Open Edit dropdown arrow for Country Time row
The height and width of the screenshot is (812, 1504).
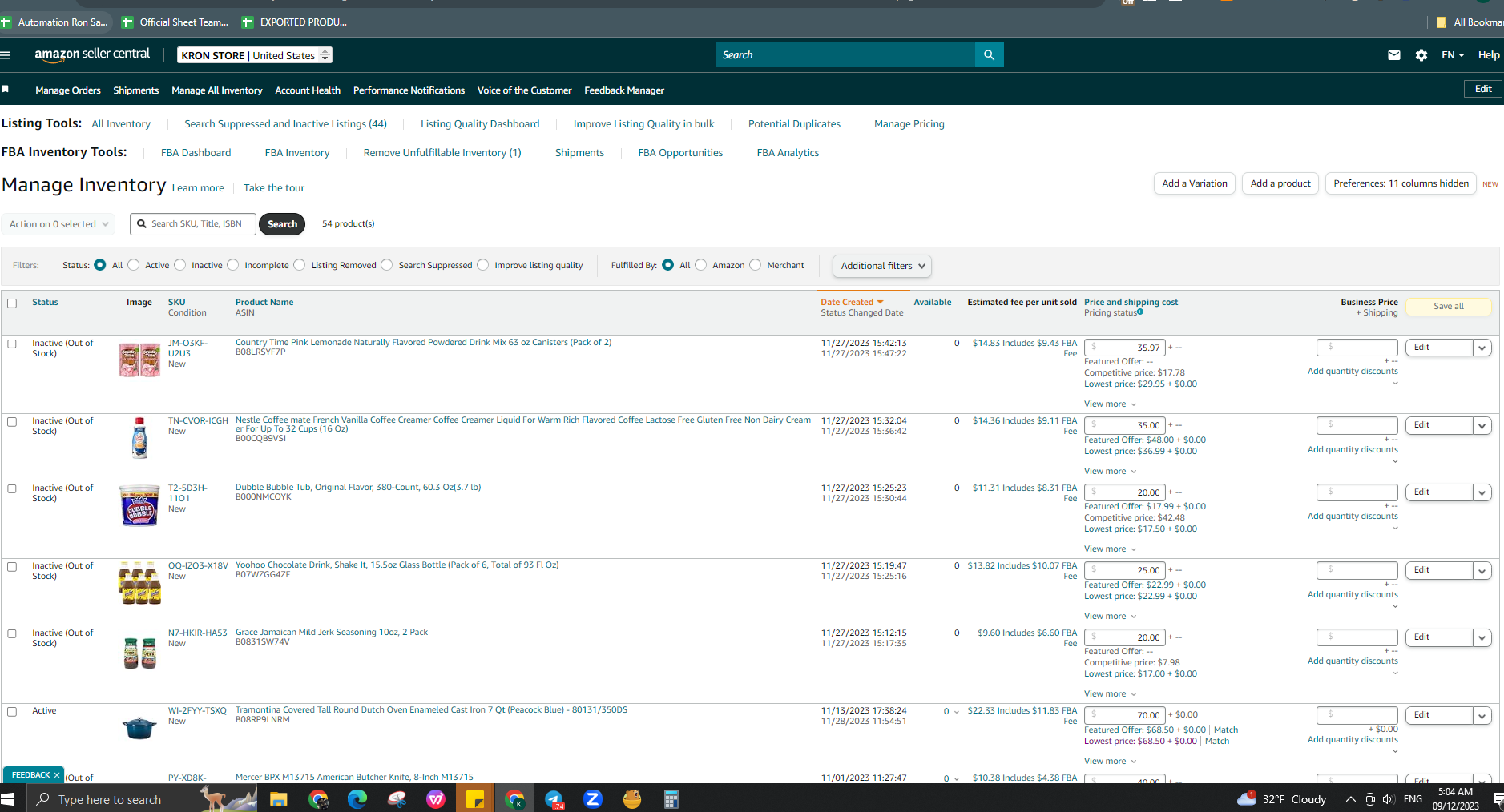click(x=1482, y=348)
